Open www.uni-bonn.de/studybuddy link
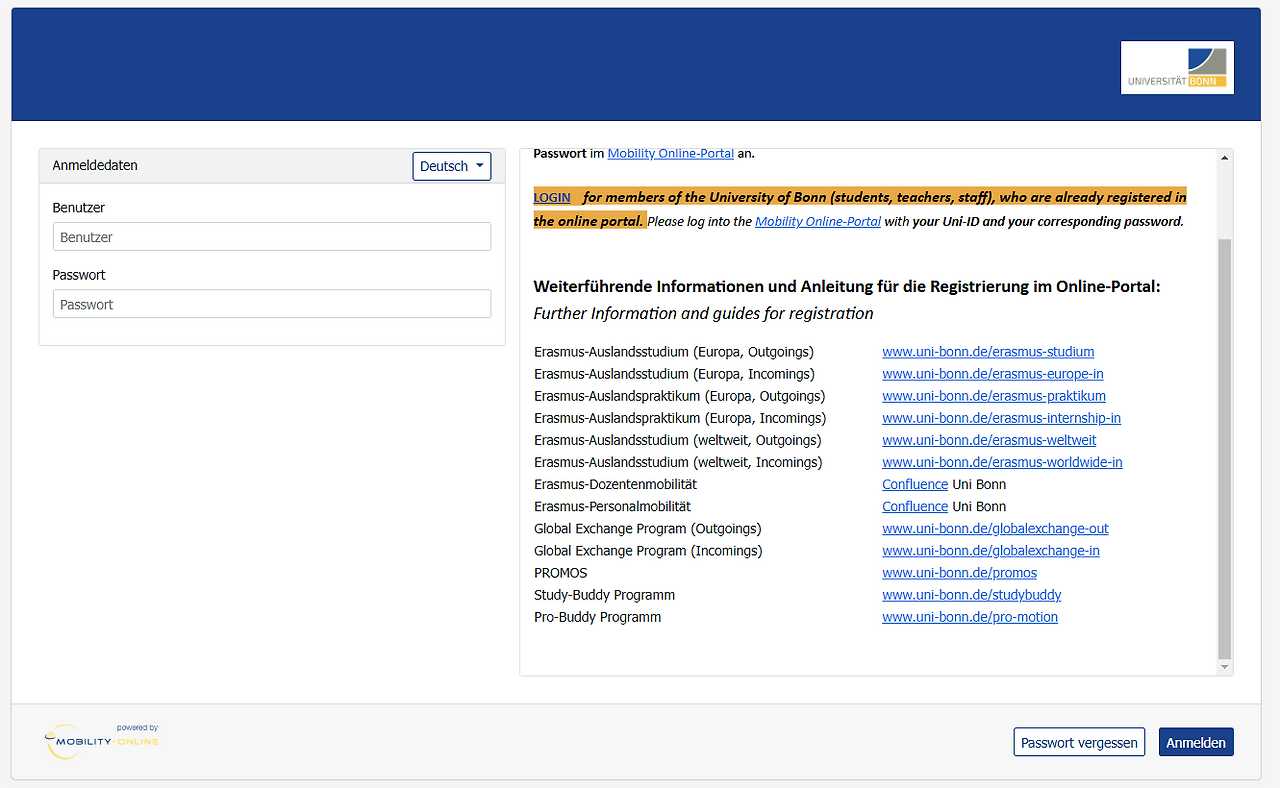Viewport: 1280px width, 788px height. pyautogui.click(x=972, y=595)
